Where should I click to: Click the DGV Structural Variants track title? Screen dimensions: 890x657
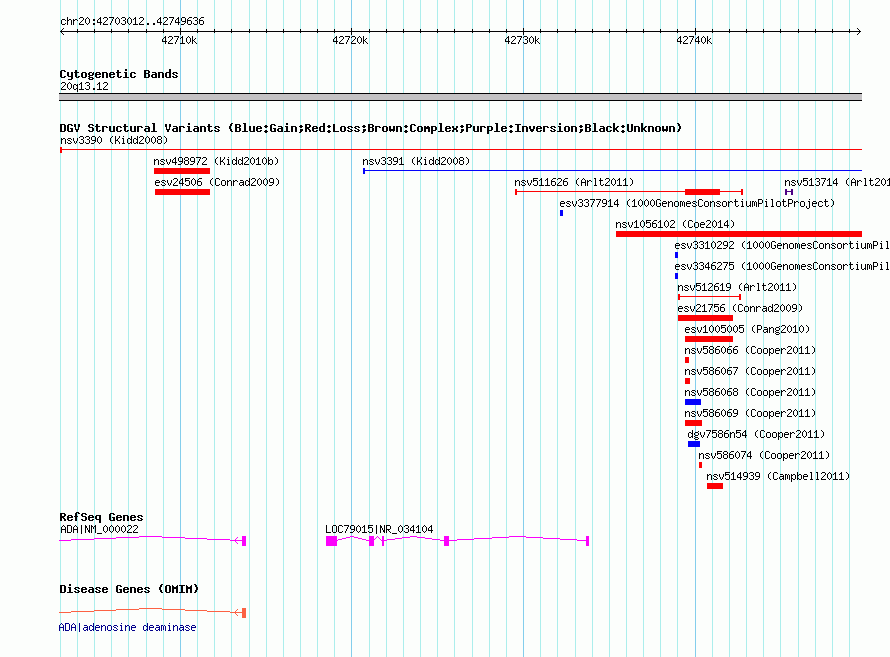(x=371, y=128)
